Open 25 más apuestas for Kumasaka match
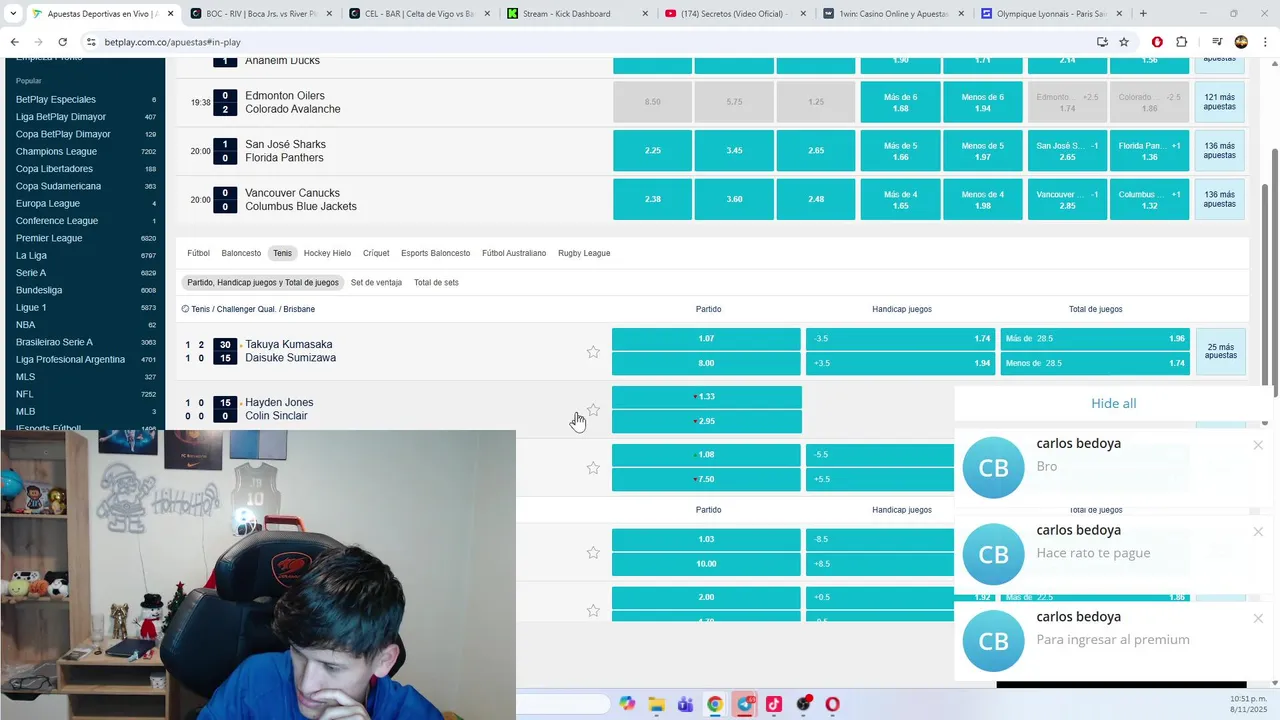Viewport: 1280px width, 720px height. tap(1220, 352)
